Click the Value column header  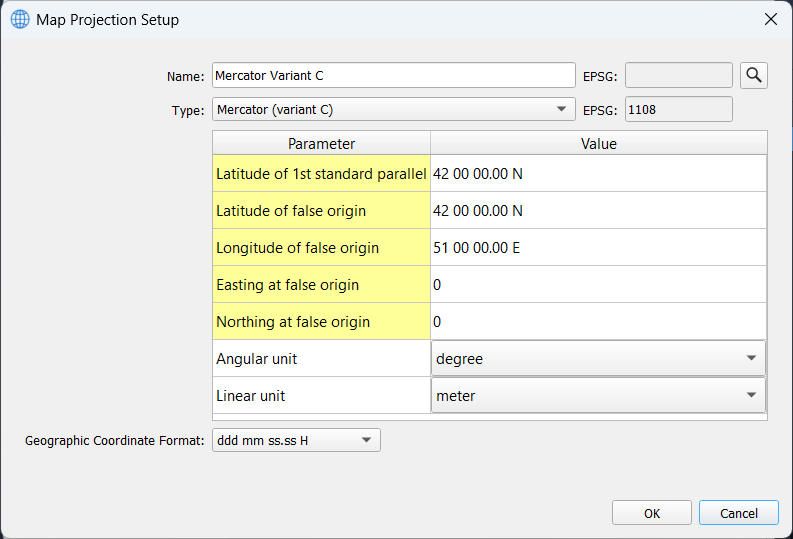[x=598, y=144]
